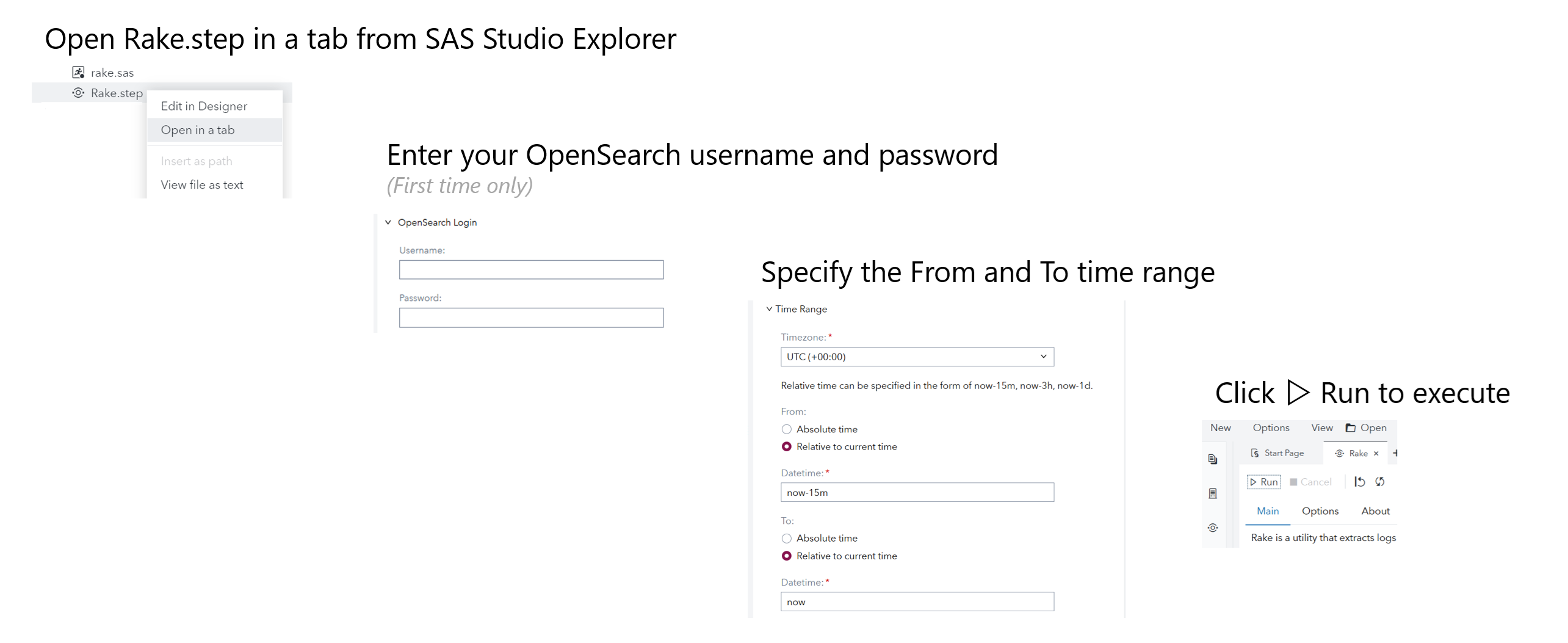Click the greyed Insert as path entry
The height and width of the screenshot is (643, 1568).
pos(215,161)
